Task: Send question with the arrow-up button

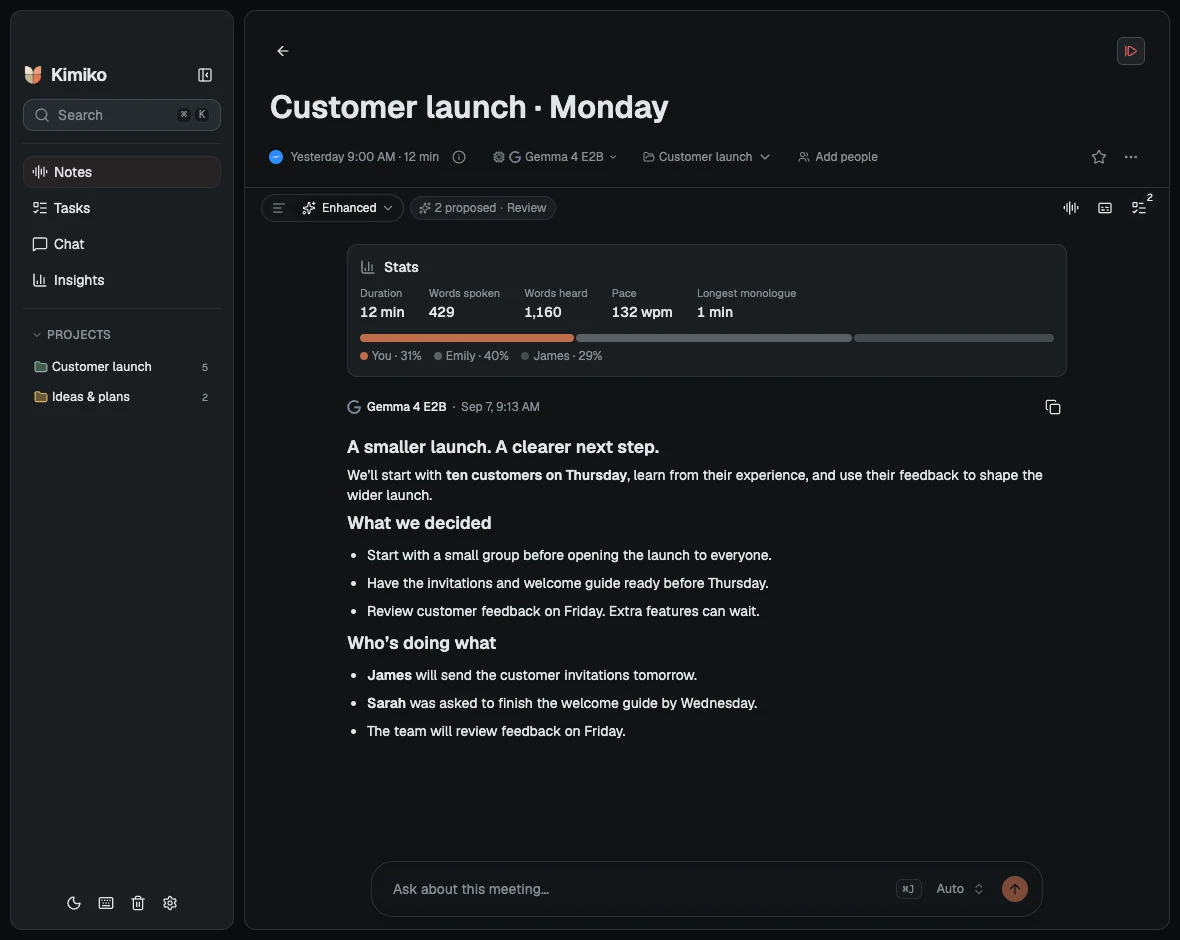Action: [1014, 889]
